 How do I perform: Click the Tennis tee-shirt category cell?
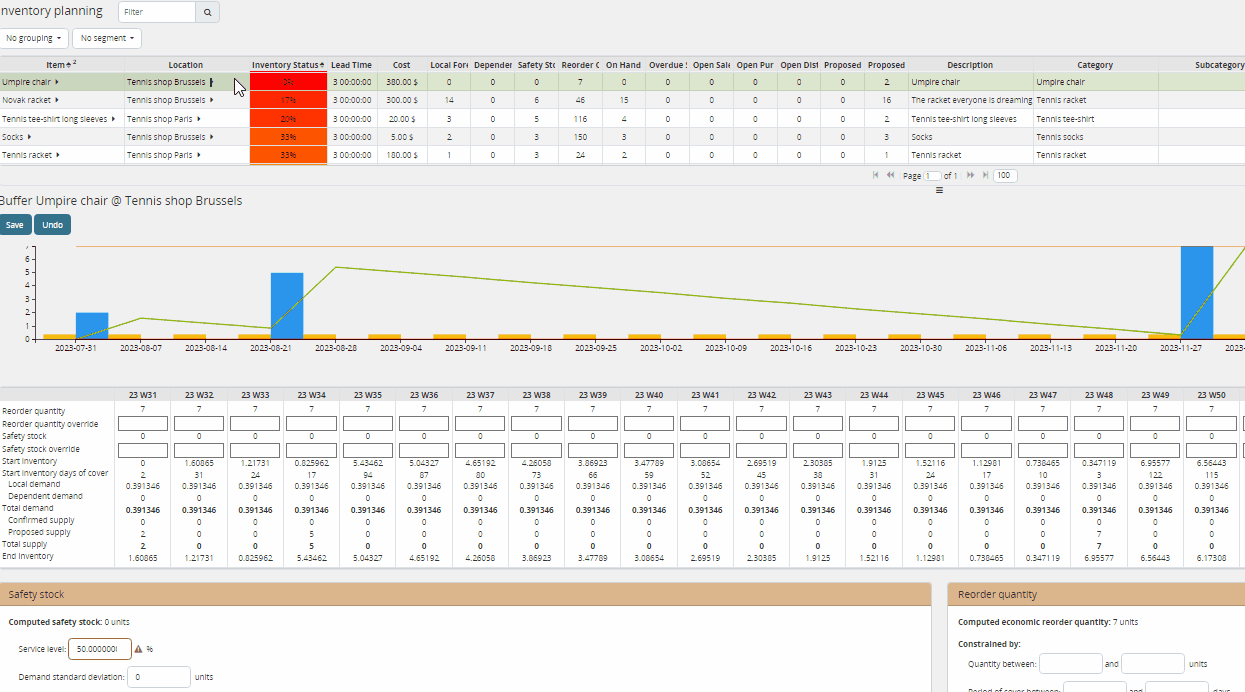pos(1096,118)
